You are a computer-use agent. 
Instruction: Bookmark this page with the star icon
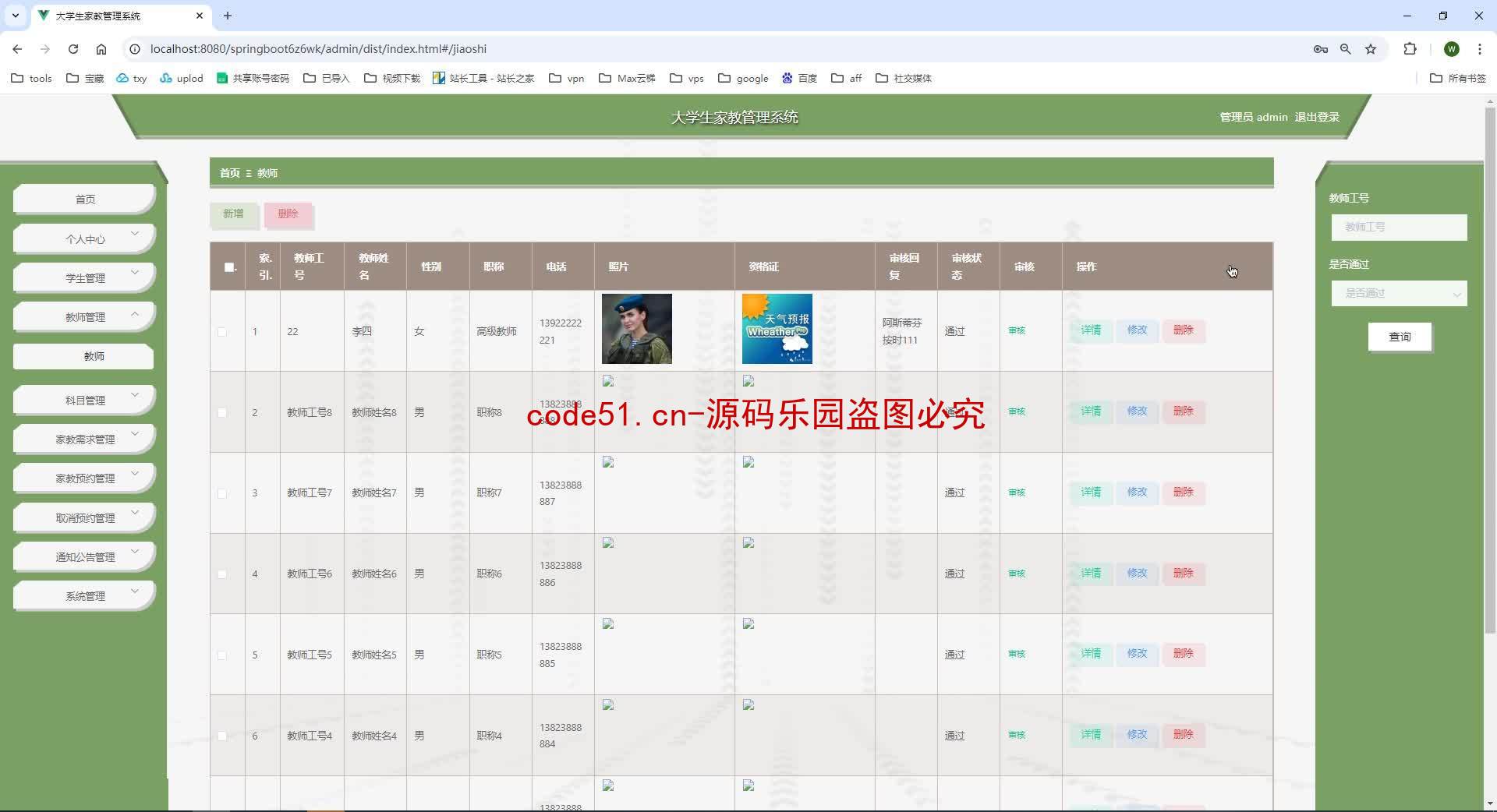pos(1371,48)
